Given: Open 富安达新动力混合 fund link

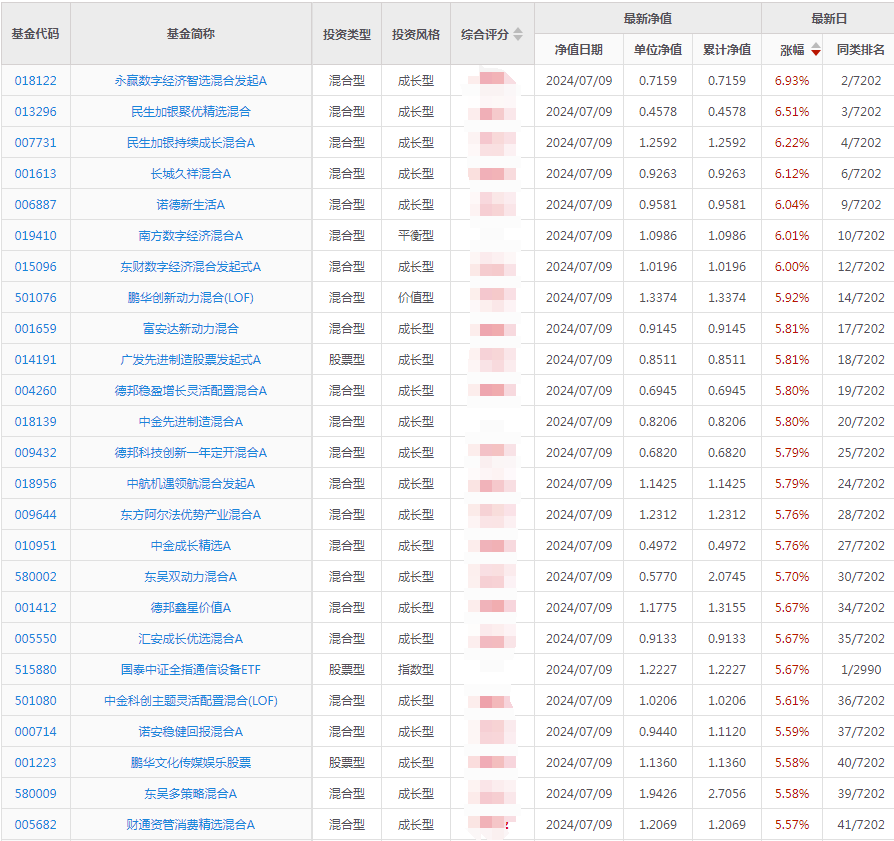Looking at the screenshot, I should [190, 328].
